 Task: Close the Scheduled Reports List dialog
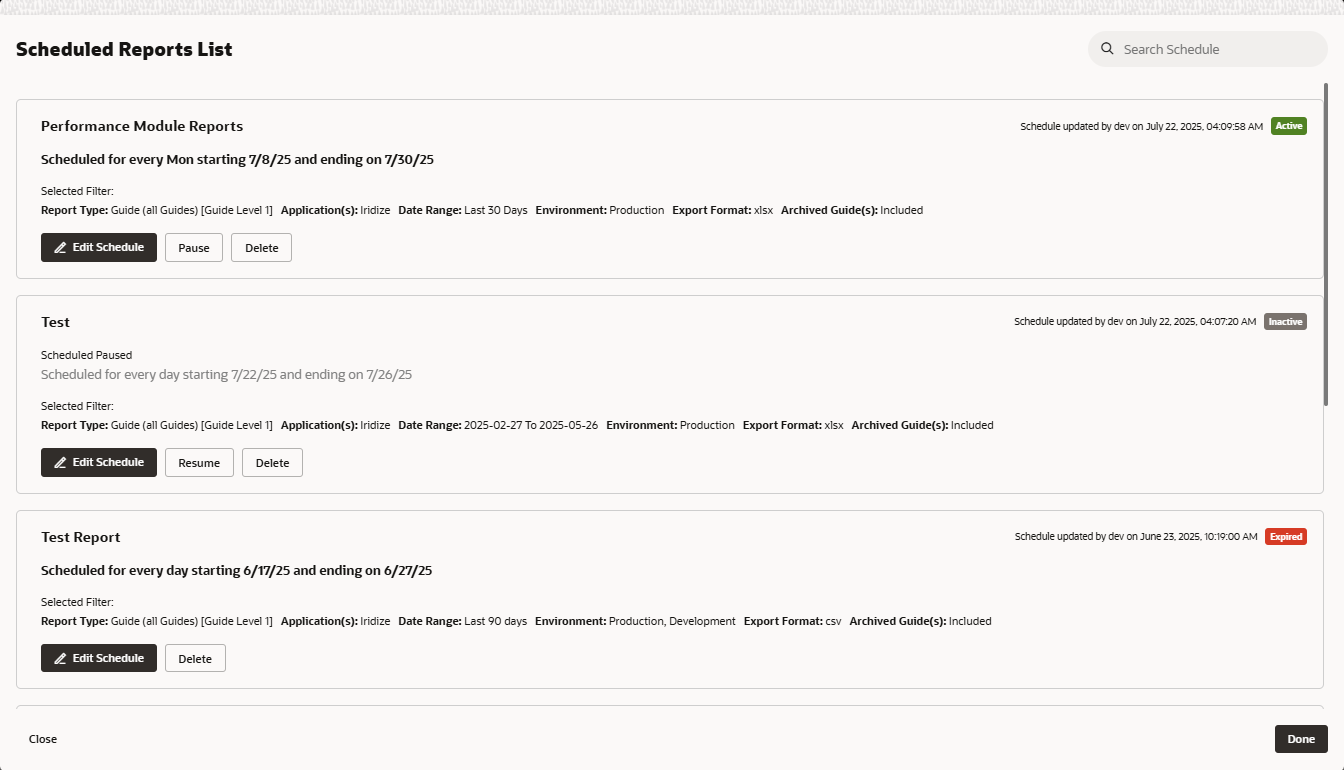[43, 739]
